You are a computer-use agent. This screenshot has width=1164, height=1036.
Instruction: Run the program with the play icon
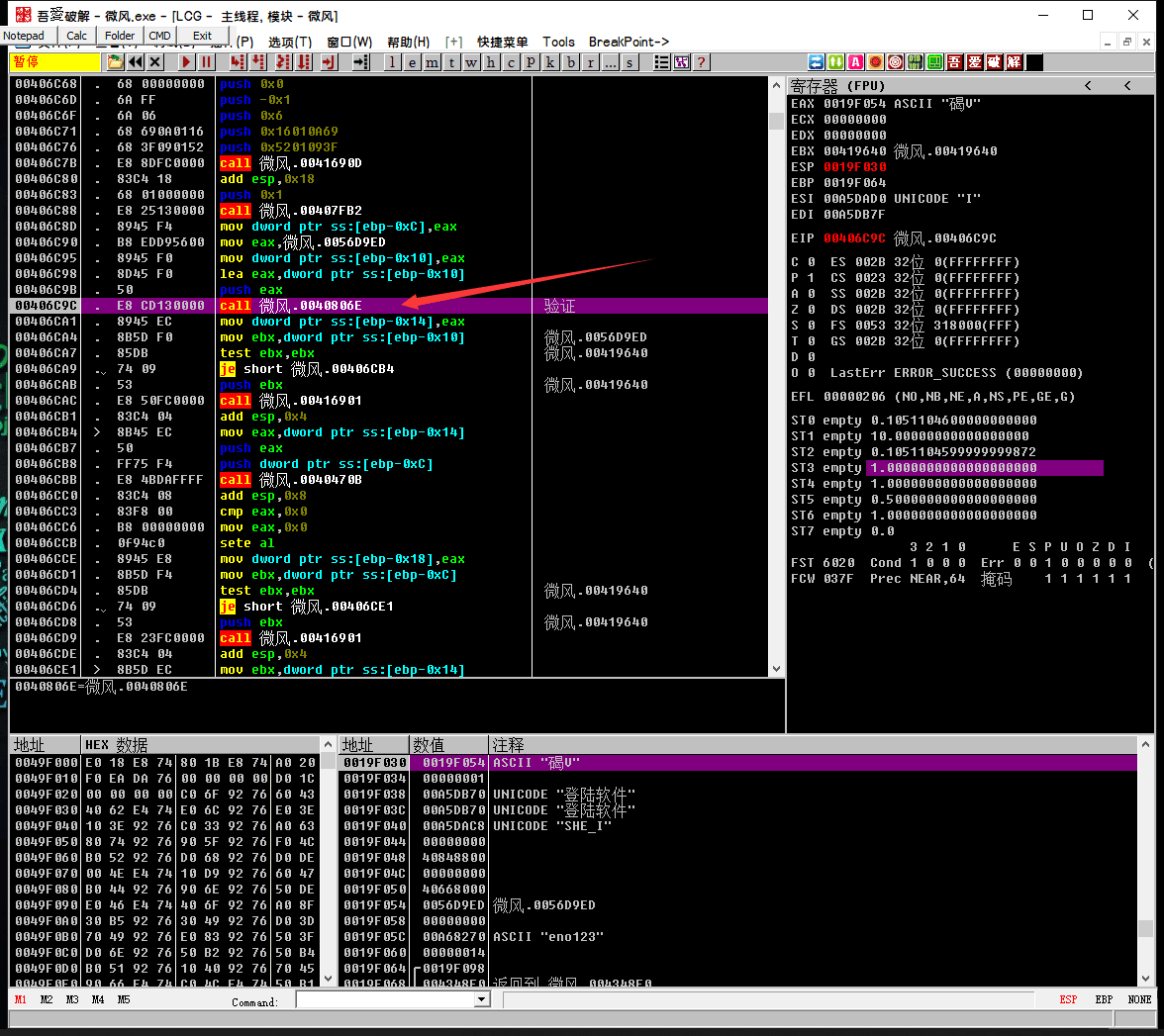[x=186, y=62]
